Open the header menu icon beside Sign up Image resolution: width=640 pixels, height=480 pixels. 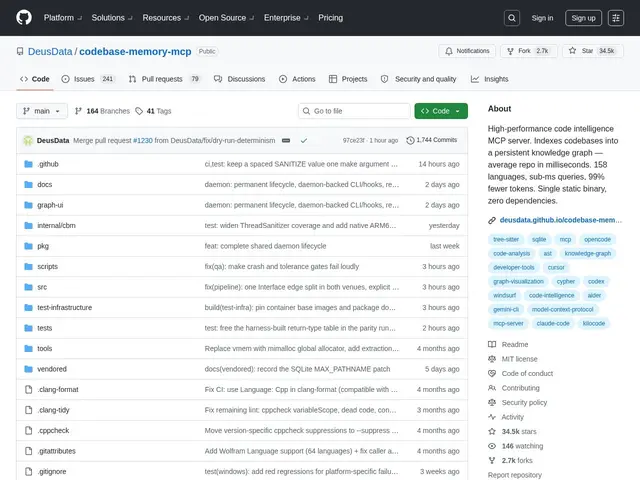coord(616,18)
